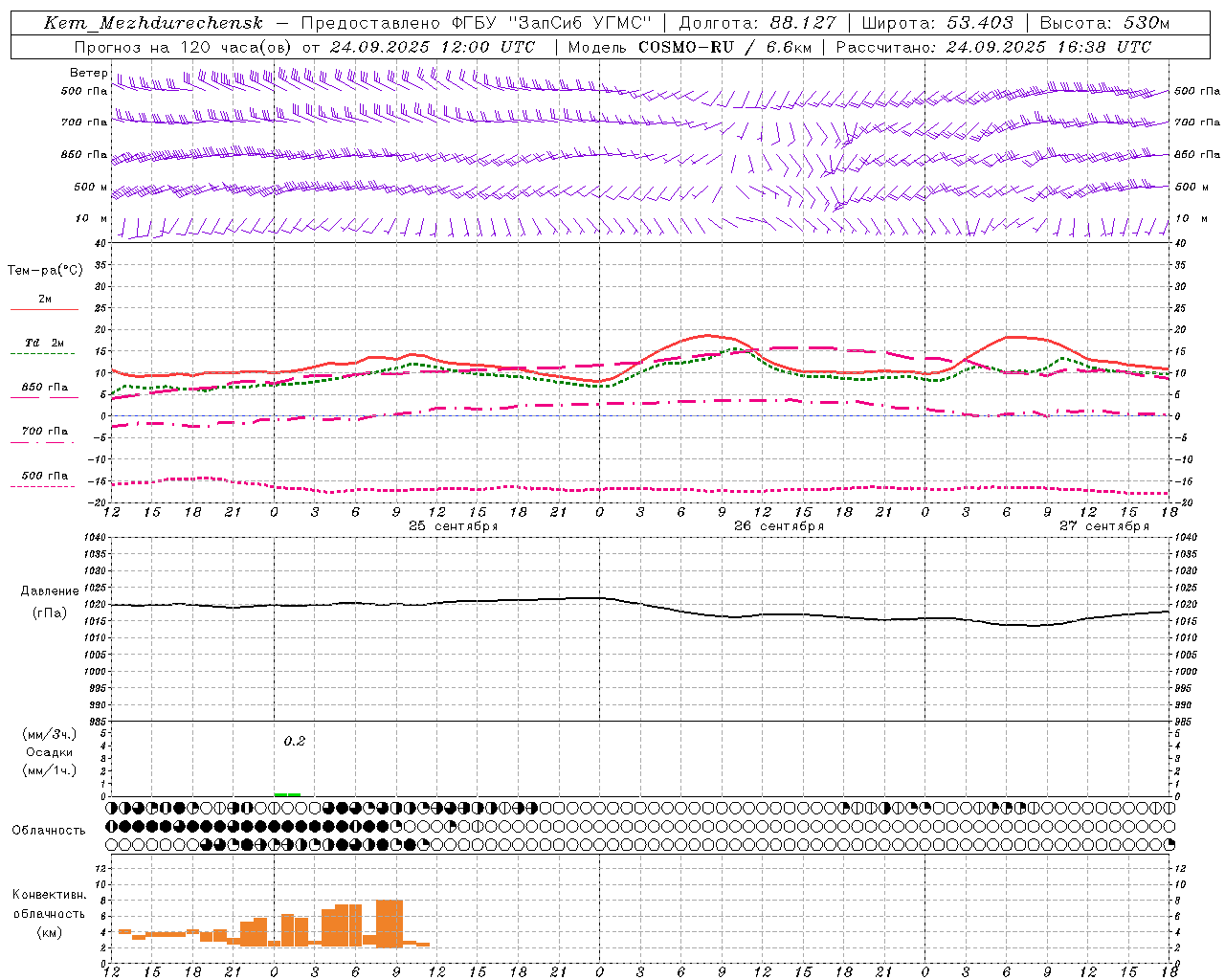1225x980 pixels.
Task: Click the Конвективн. облачность label
Action: (x=49, y=904)
